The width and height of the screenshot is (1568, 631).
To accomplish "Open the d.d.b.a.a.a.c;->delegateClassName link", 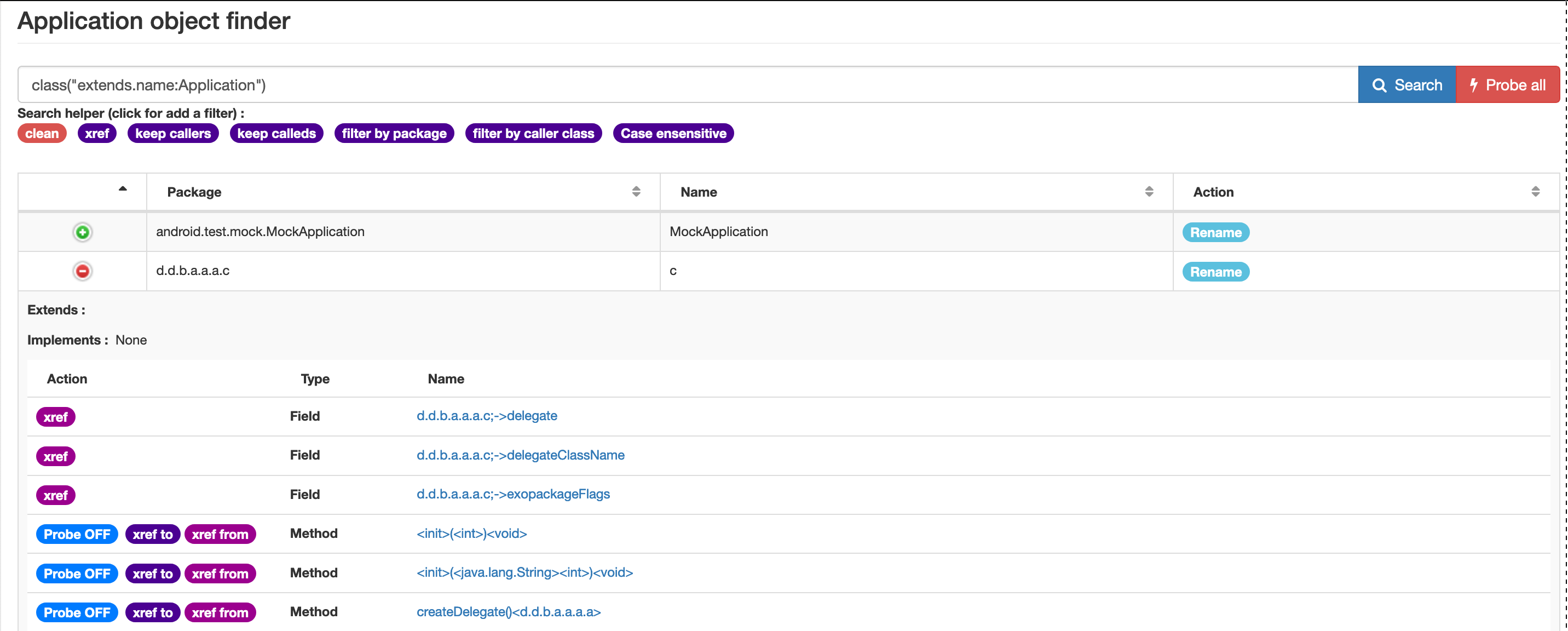I will point(521,455).
